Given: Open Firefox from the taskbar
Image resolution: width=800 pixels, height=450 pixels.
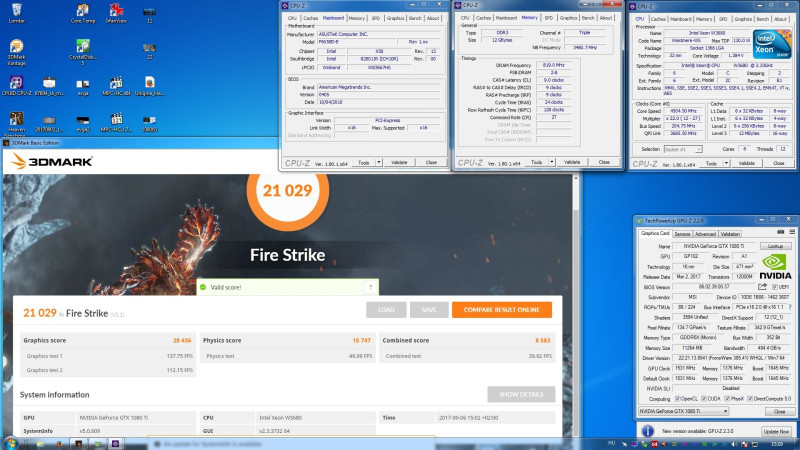Looking at the screenshot, I should 60,444.
